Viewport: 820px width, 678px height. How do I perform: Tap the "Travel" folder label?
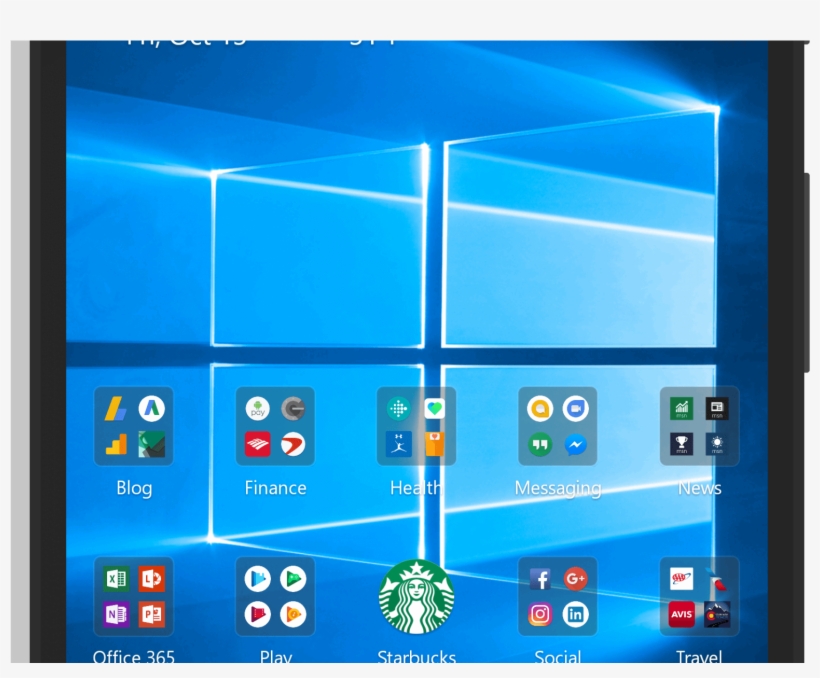pos(700,657)
